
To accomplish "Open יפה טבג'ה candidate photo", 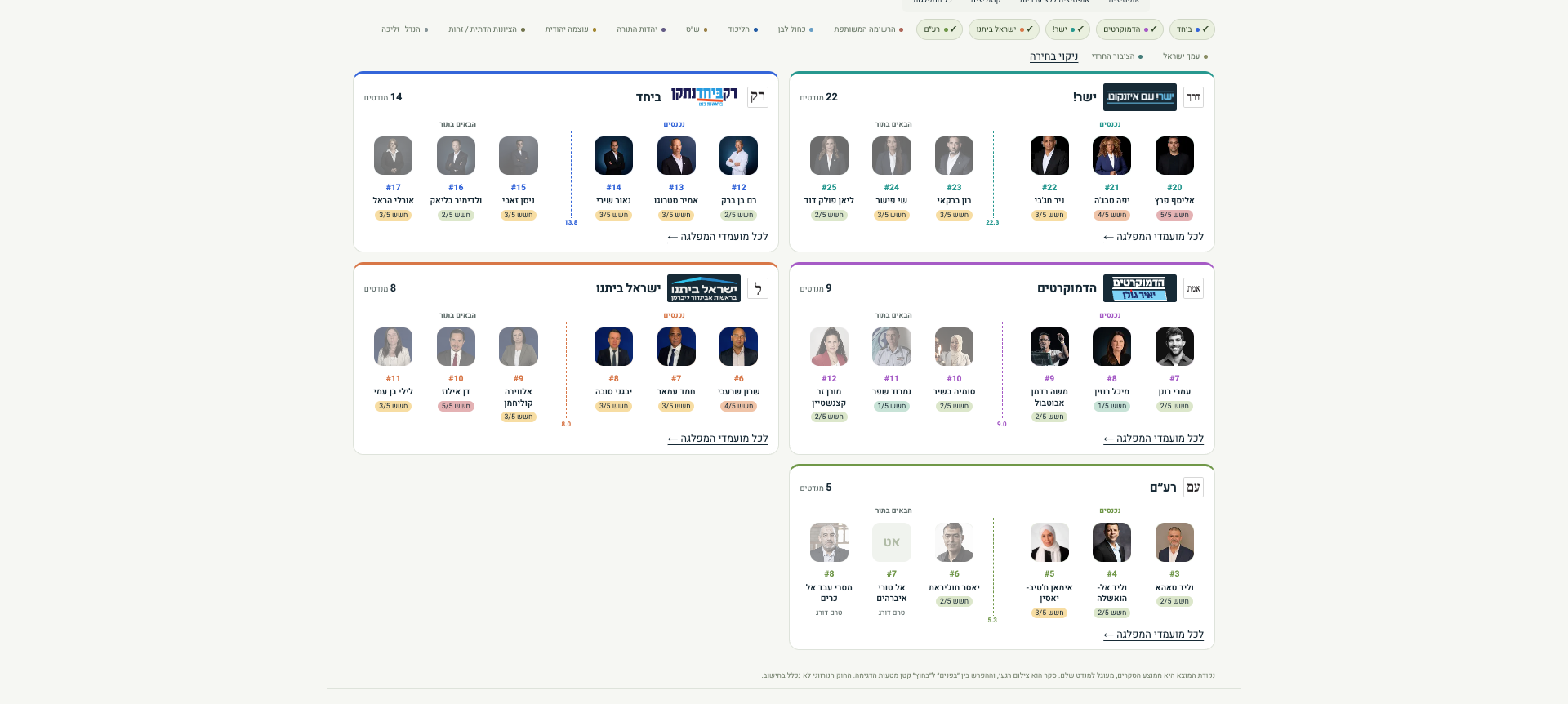I will (1112, 155).
